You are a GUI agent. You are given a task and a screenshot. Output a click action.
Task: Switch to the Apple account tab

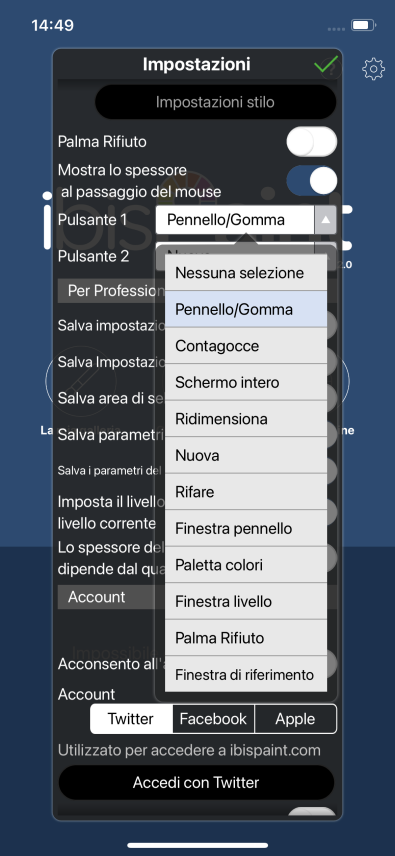click(295, 719)
